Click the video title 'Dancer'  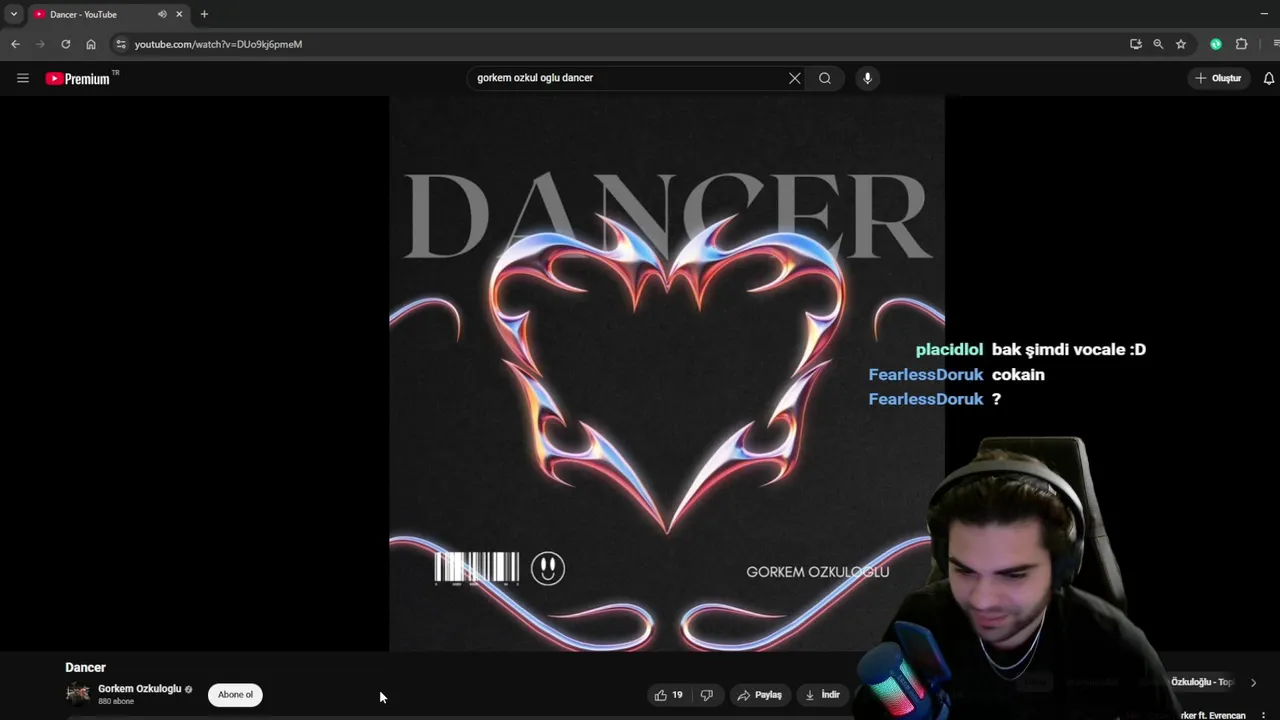click(85, 667)
